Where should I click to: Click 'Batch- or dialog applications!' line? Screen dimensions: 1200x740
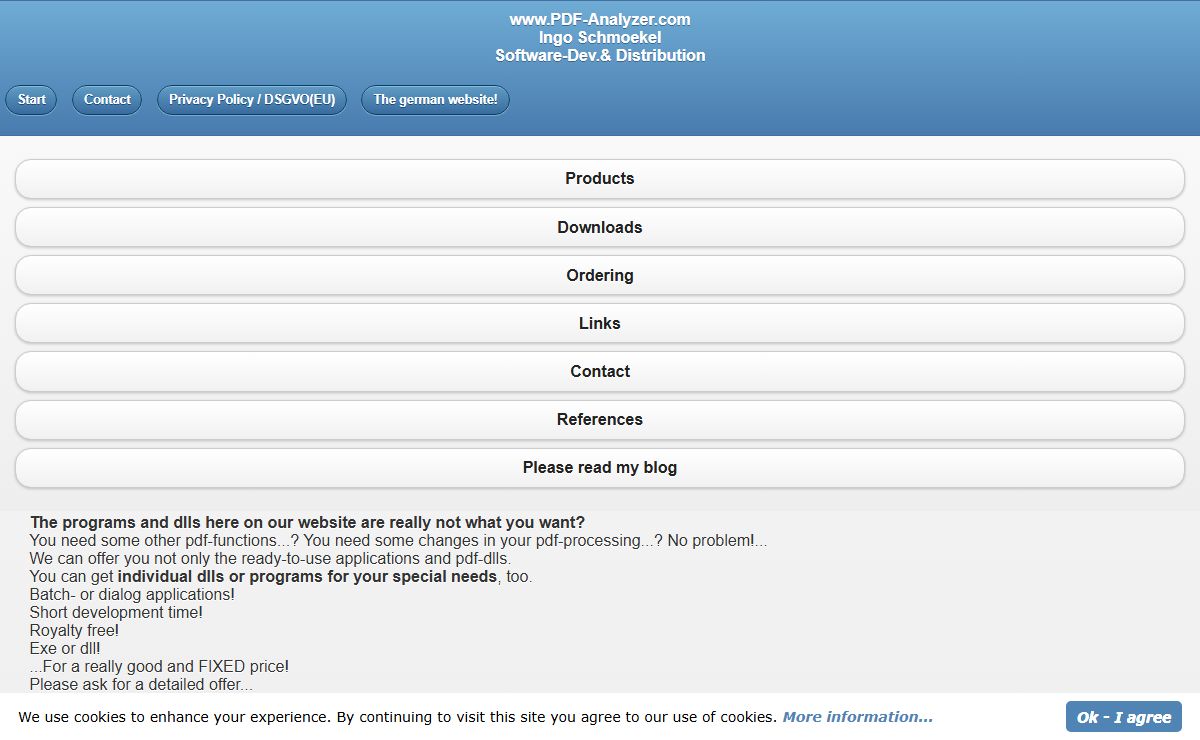[x=132, y=595]
